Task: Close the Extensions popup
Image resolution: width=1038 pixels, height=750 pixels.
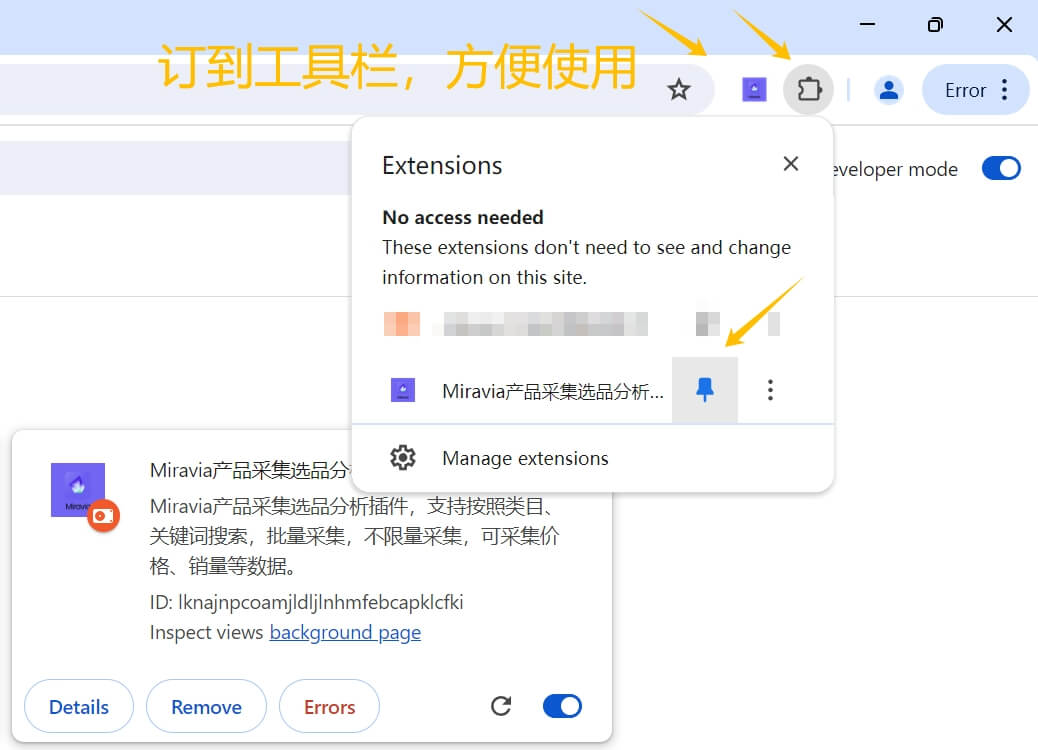Action: pyautogui.click(x=790, y=164)
